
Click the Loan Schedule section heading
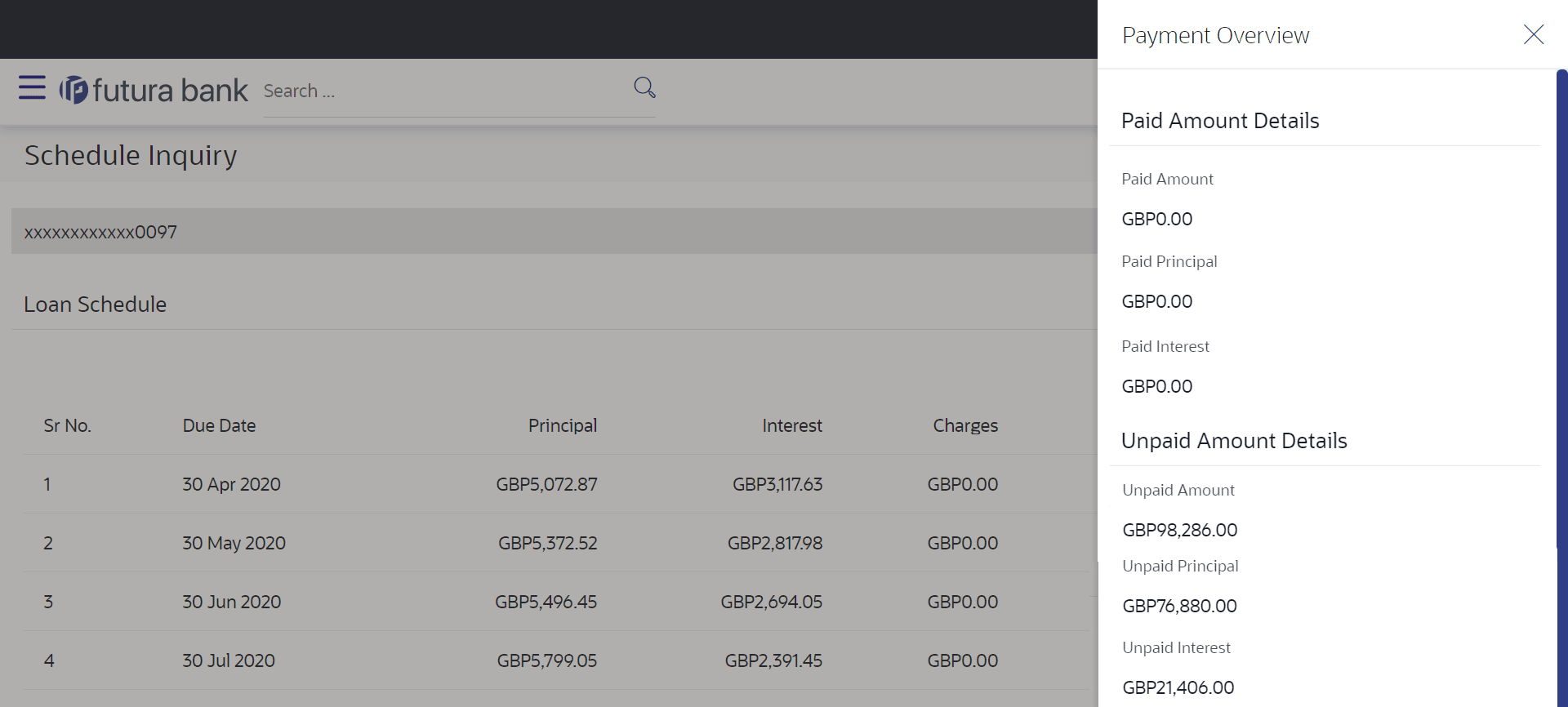click(95, 305)
